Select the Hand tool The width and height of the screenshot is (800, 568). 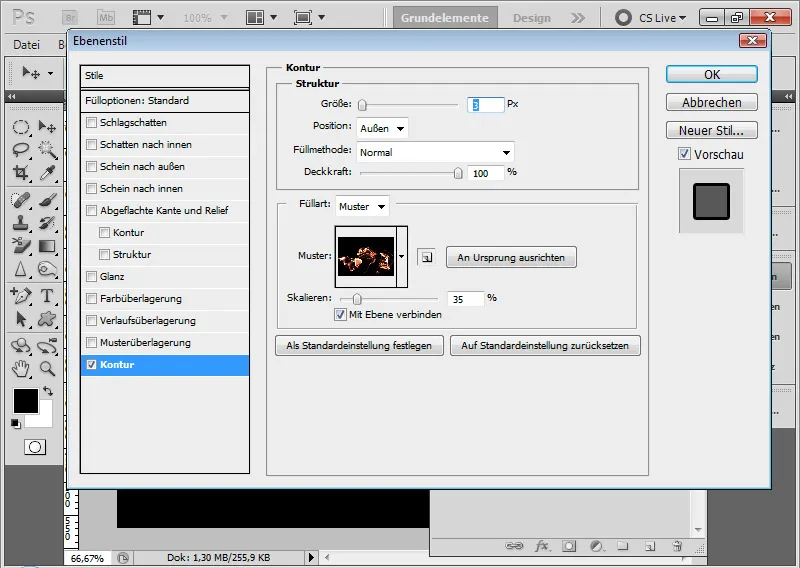[20, 368]
